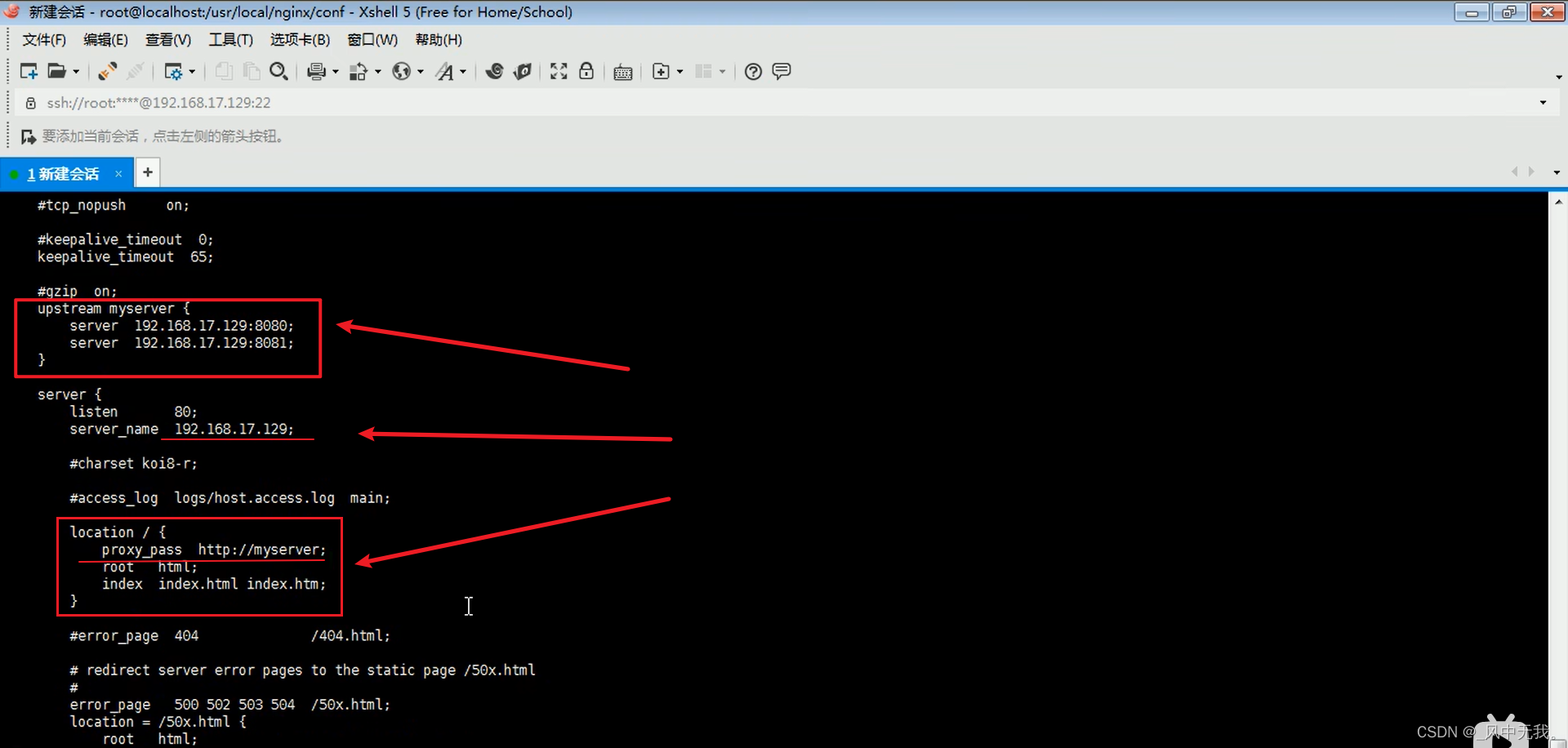The image size is (1568, 748).
Task: Close the '1 新建会话' tab
Action: (118, 174)
